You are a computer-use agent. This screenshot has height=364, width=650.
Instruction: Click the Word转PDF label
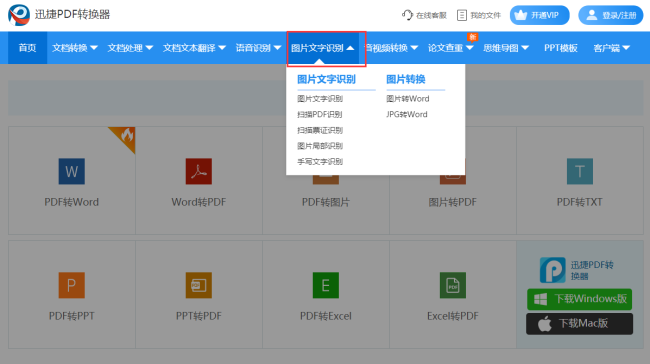[199, 202]
